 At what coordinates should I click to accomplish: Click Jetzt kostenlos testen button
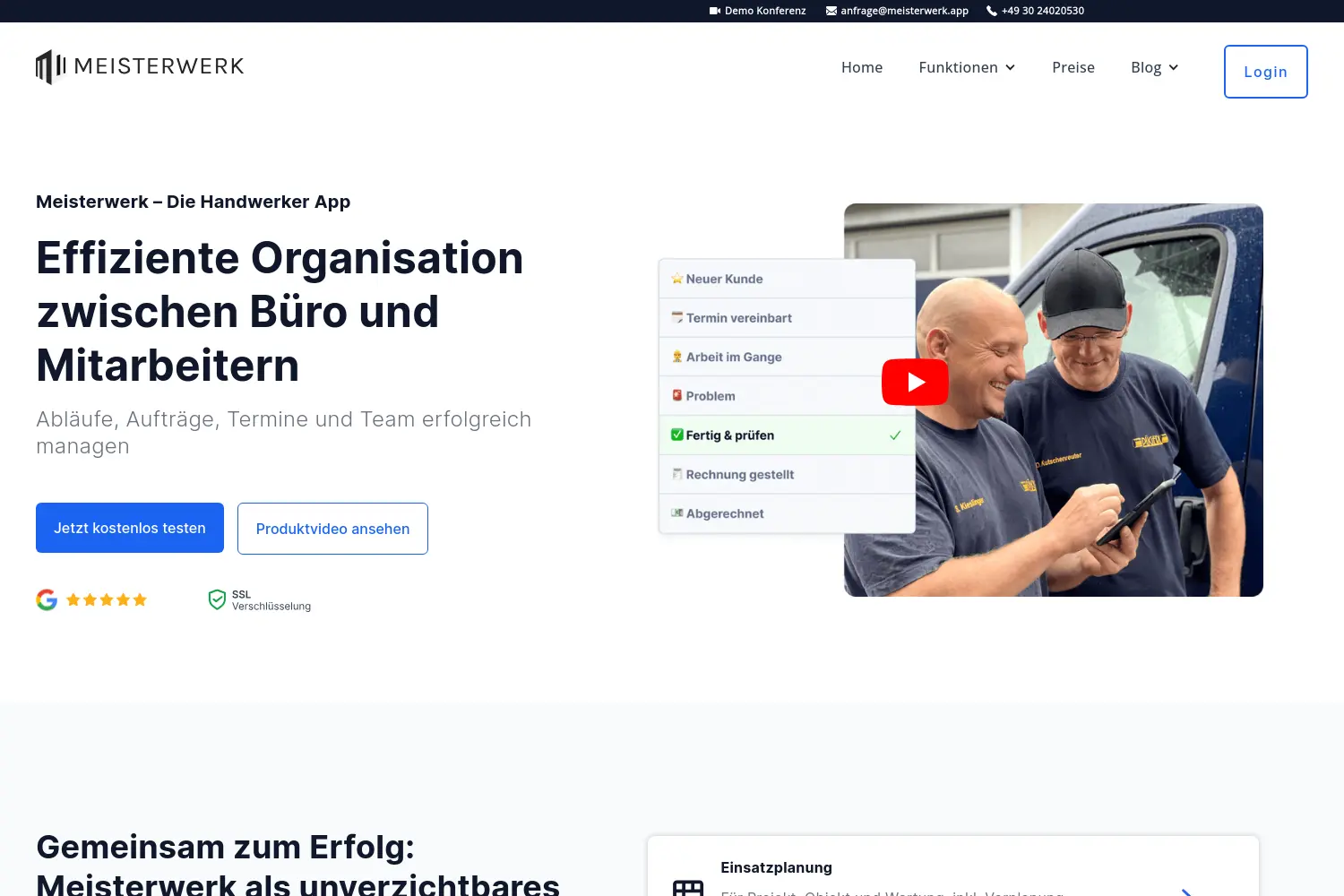(x=130, y=528)
